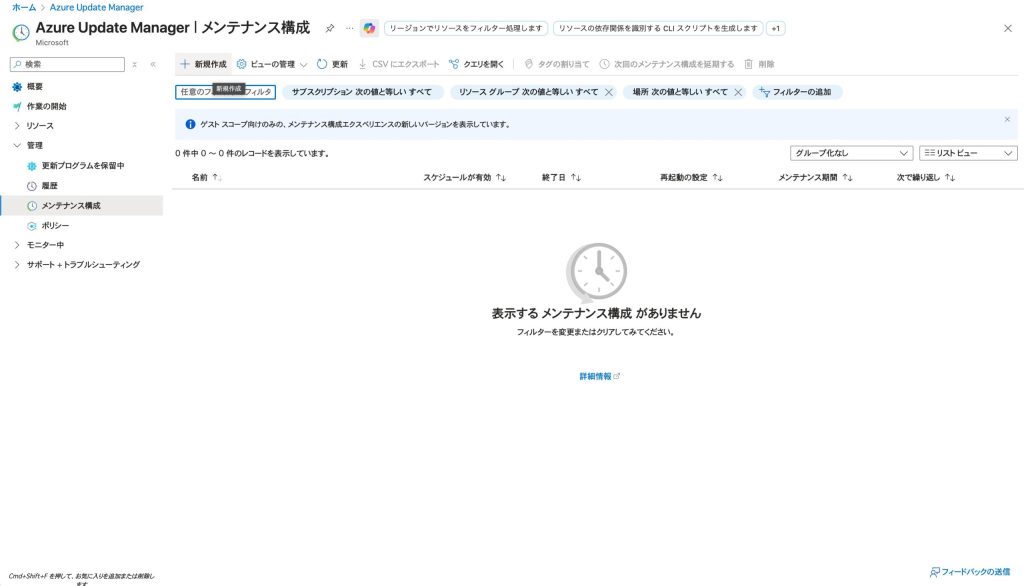Expand the リソース sidebar section
1024x586 pixels.
point(17,126)
